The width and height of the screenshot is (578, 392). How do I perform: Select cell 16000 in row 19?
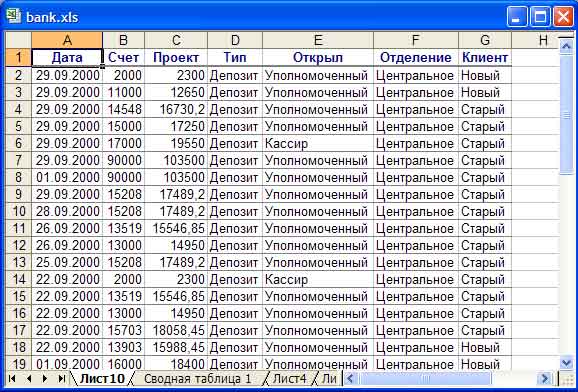[x=123, y=364]
